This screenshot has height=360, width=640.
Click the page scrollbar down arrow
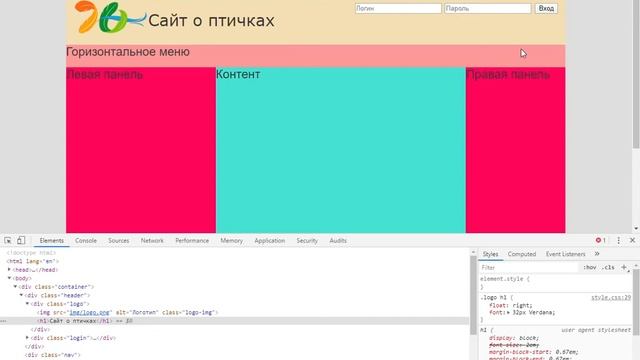tap(636, 229)
